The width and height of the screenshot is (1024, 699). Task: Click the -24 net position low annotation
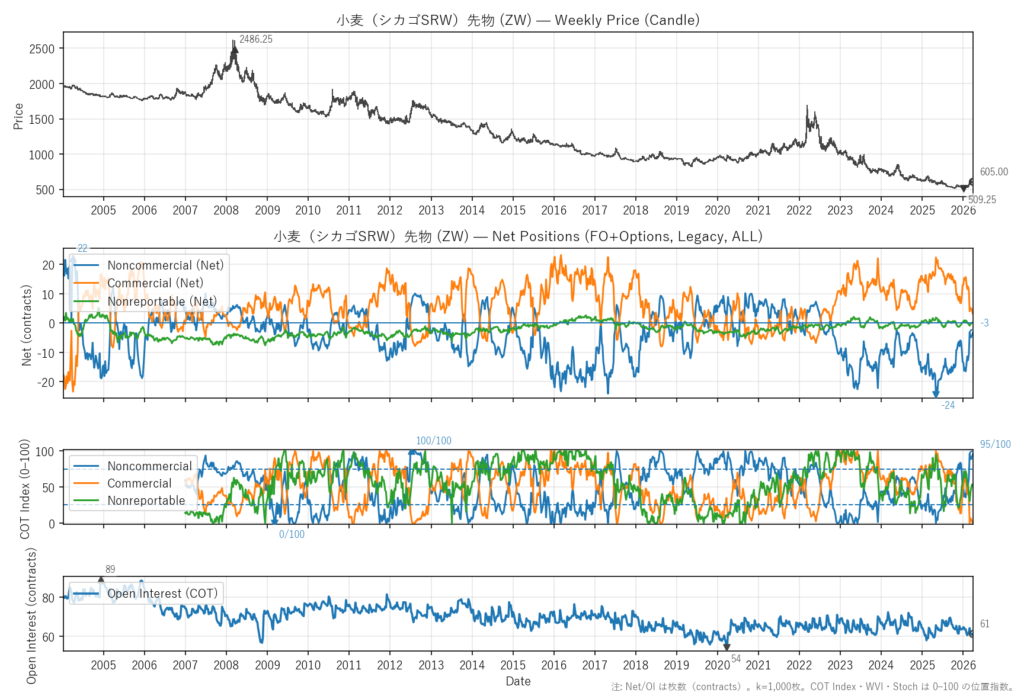click(x=947, y=405)
